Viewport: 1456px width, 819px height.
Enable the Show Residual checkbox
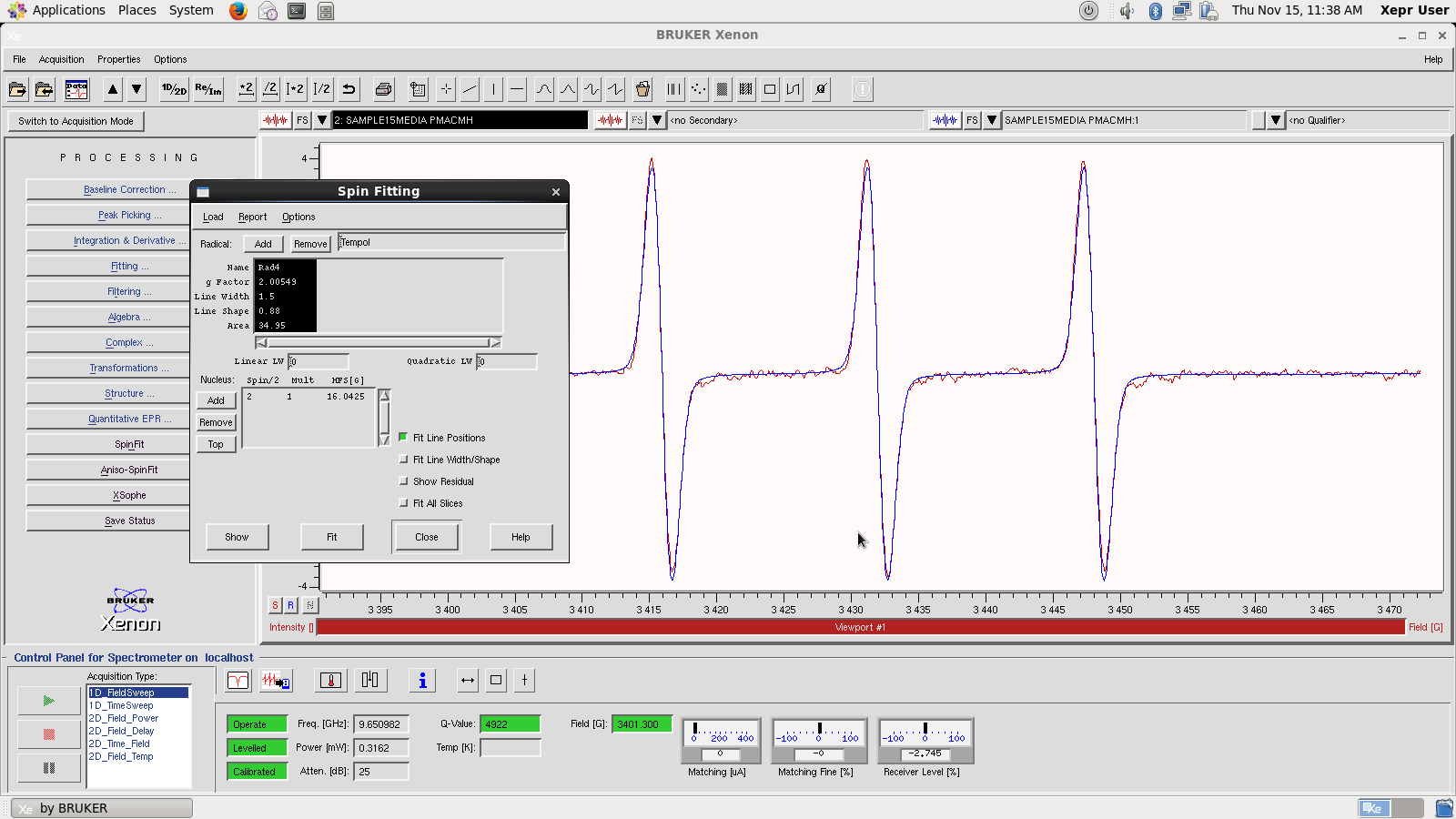tap(404, 481)
